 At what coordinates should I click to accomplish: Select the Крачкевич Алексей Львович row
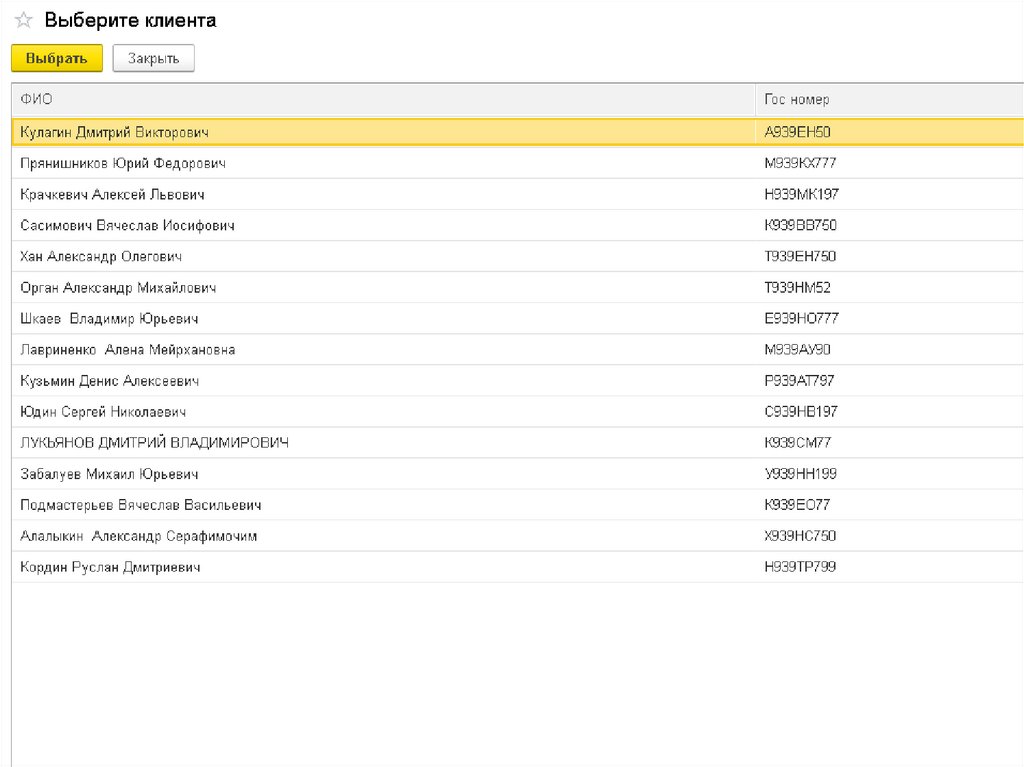point(112,194)
